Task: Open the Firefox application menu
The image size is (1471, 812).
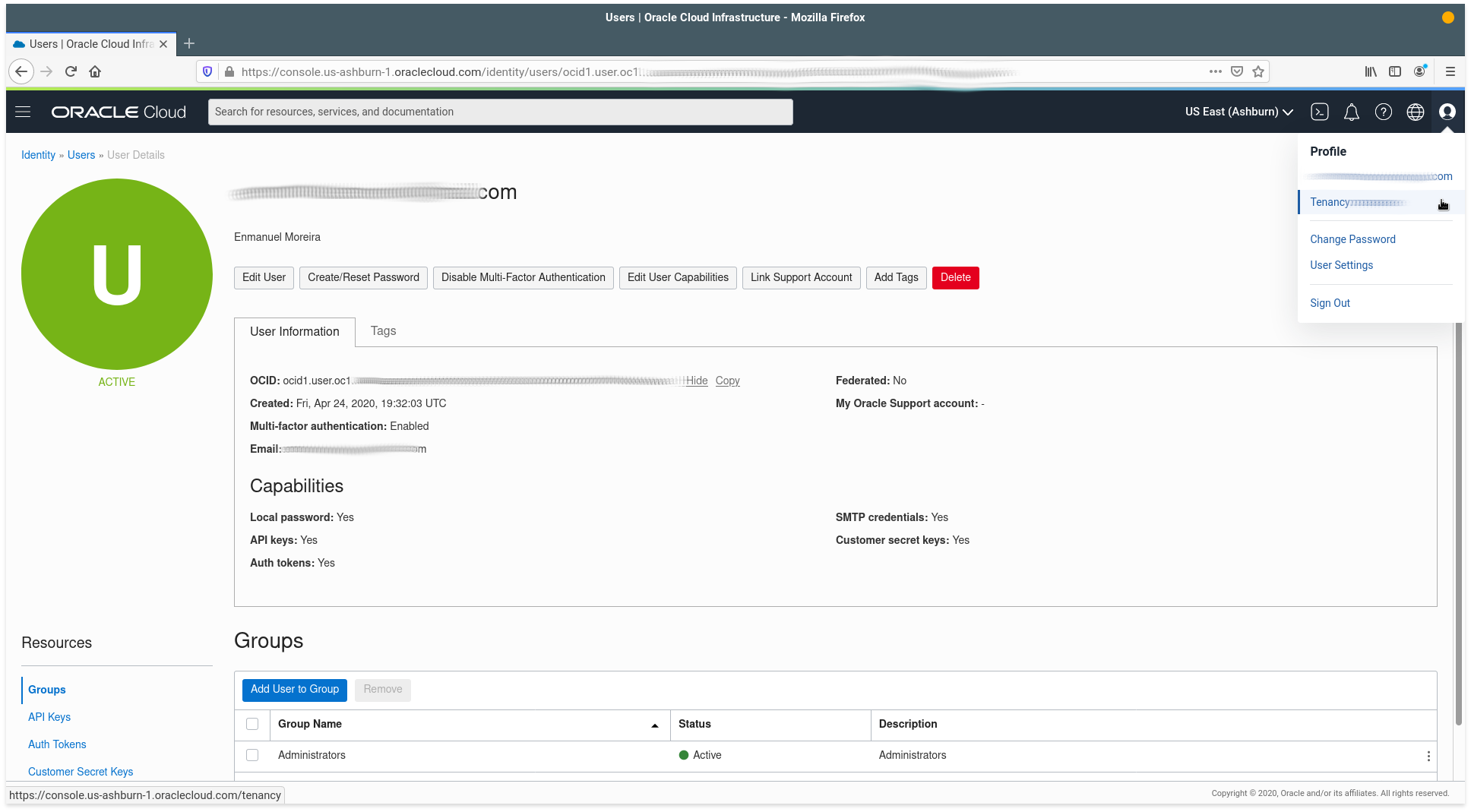Action: [x=1450, y=71]
